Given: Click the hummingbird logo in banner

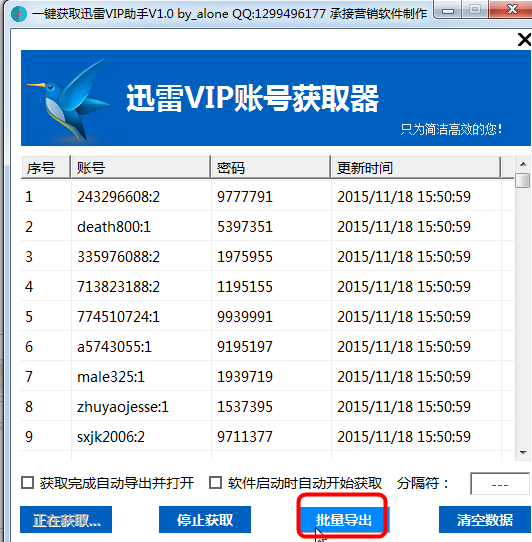Looking at the screenshot, I should [x=69, y=100].
